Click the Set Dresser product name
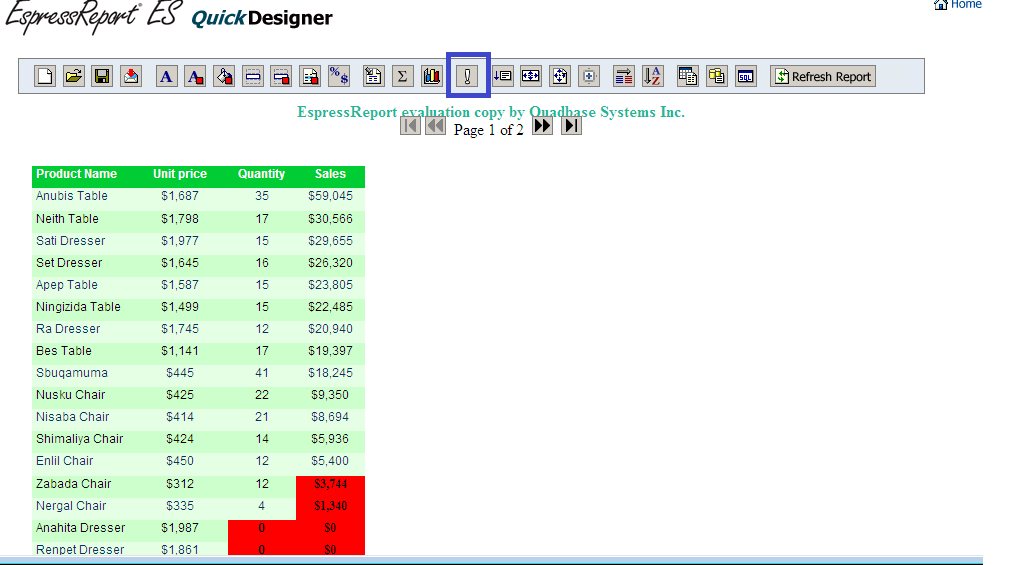The image size is (1017, 565). pyautogui.click(x=69, y=263)
